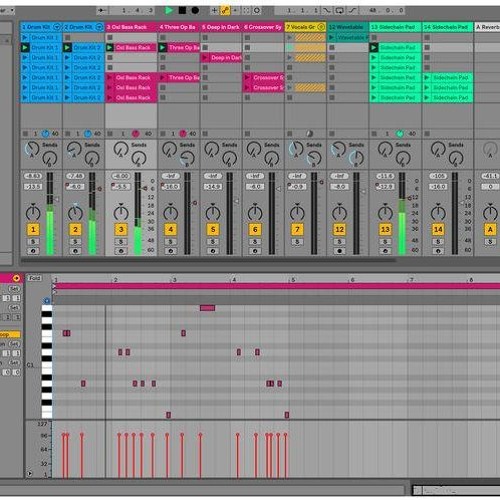The image size is (500, 500).
Task: Click the Send A knob on track 1
Action: point(32,149)
